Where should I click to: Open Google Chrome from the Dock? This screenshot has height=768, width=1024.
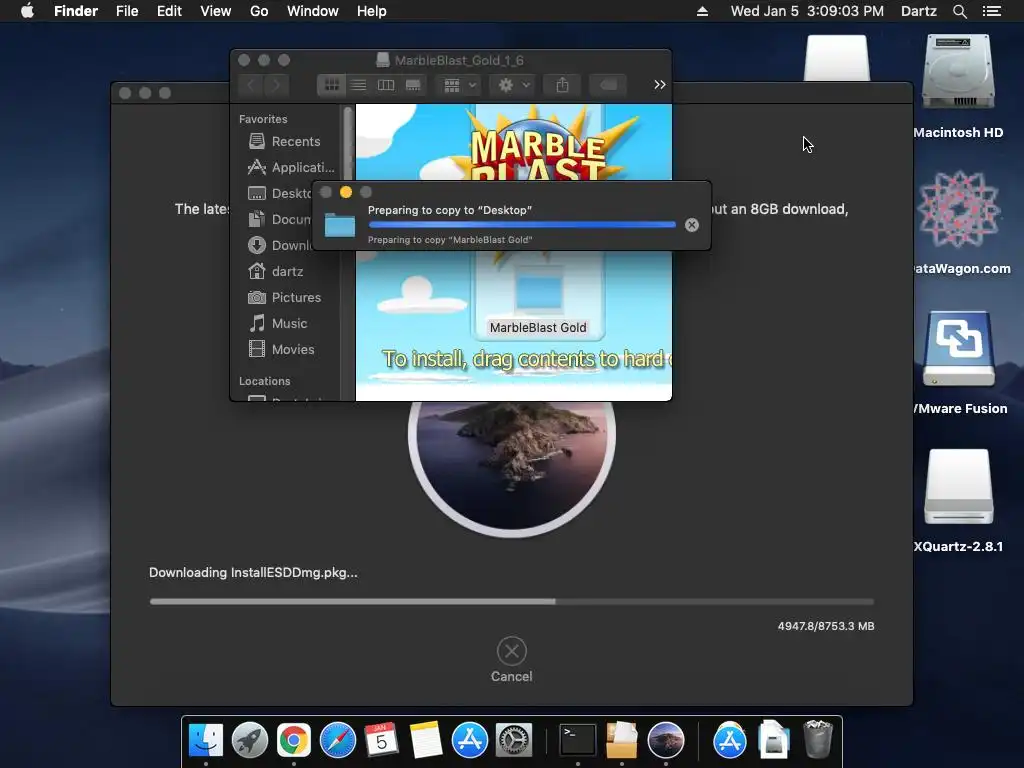[x=294, y=740]
